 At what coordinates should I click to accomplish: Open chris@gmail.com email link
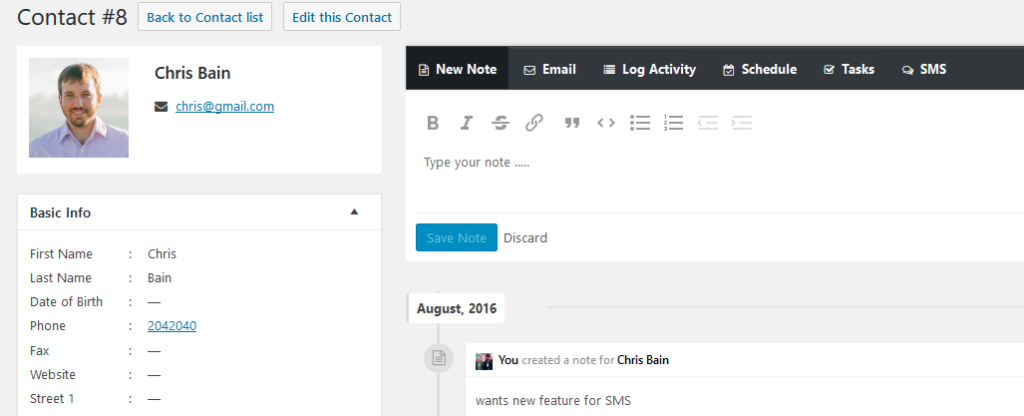click(225, 106)
